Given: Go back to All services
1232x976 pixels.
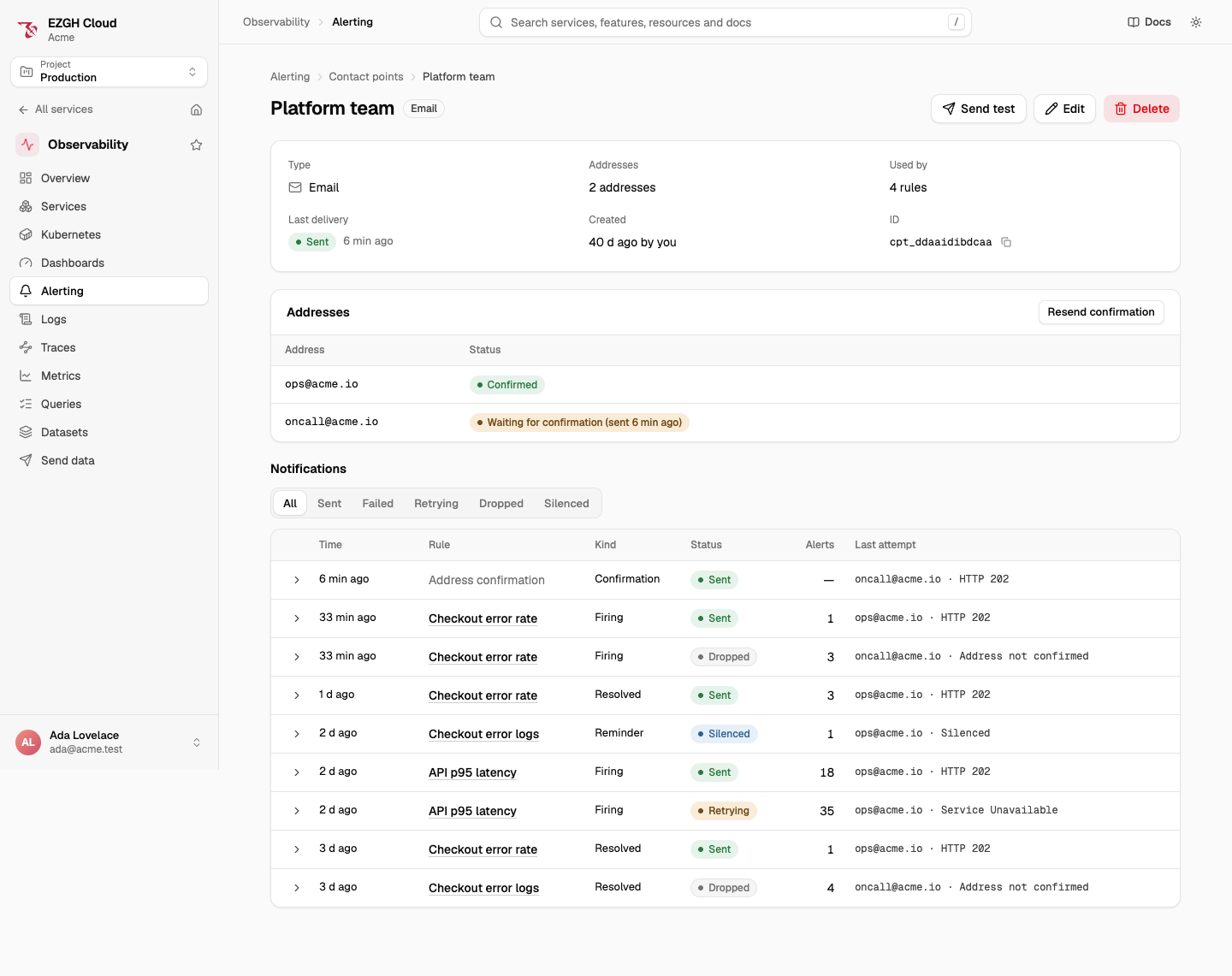Looking at the screenshot, I should coord(56,109).
